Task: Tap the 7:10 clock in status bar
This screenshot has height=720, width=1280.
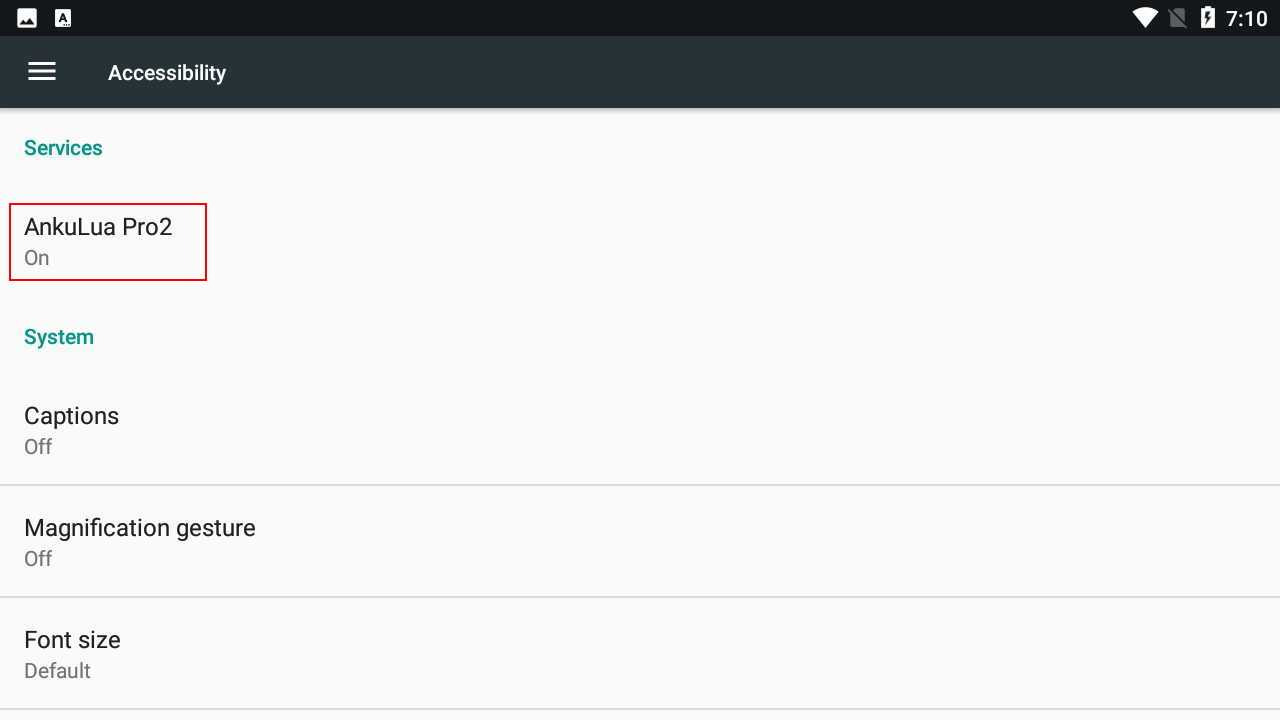Action: pyautogui.click(x=1246, y=18)
